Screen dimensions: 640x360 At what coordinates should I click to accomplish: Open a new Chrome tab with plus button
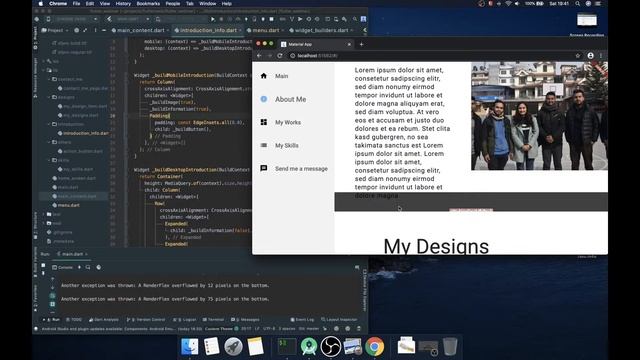point(361,44)
